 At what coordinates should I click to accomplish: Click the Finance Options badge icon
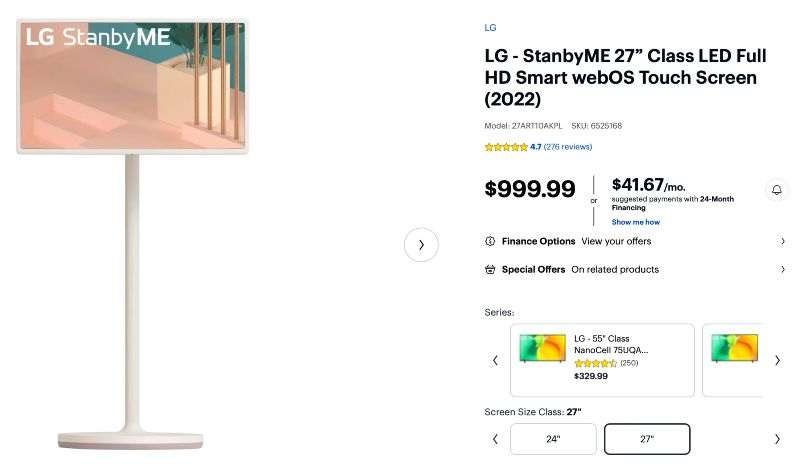coord(490,241)
